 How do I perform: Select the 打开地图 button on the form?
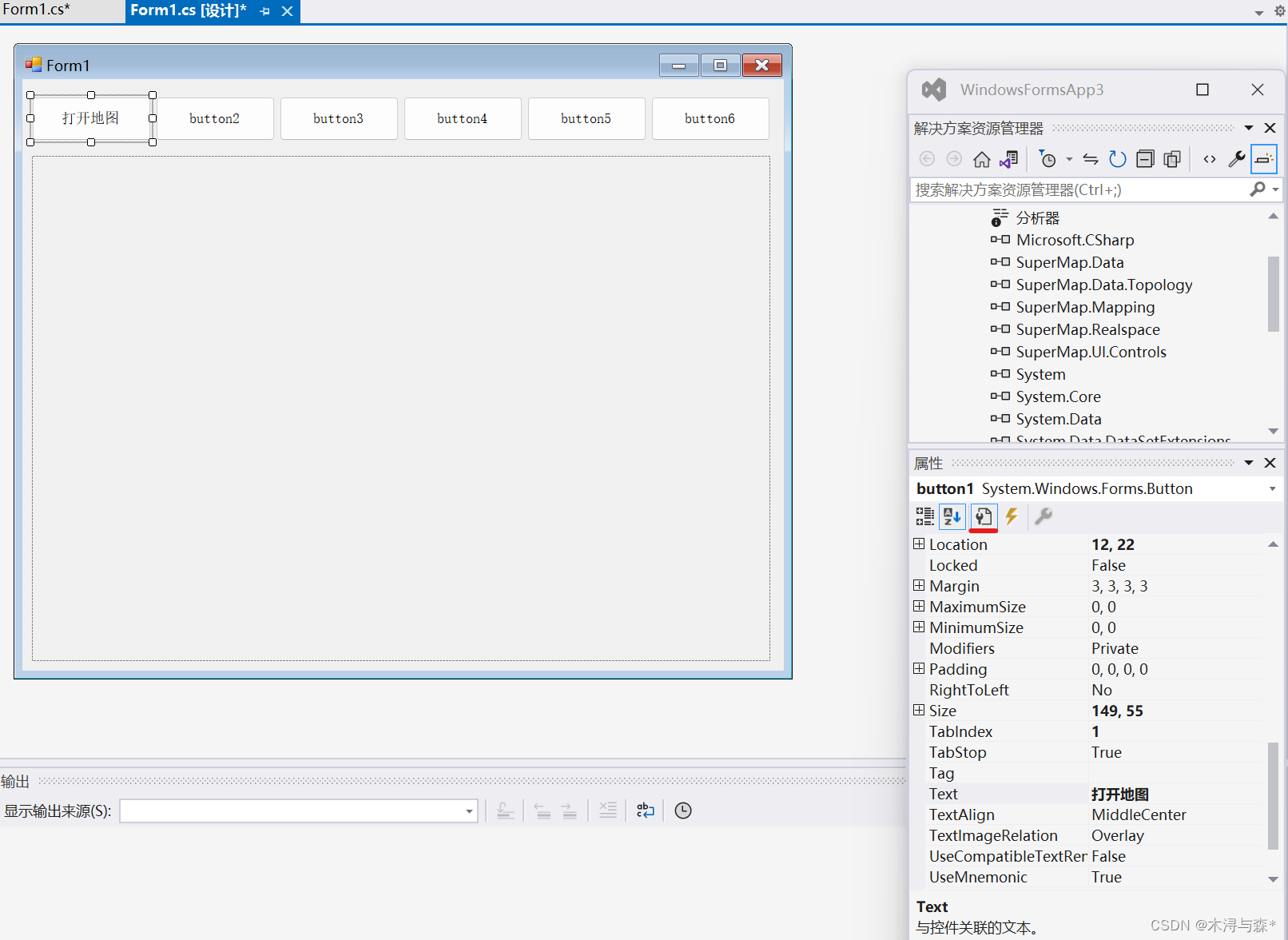pos(90,117)
